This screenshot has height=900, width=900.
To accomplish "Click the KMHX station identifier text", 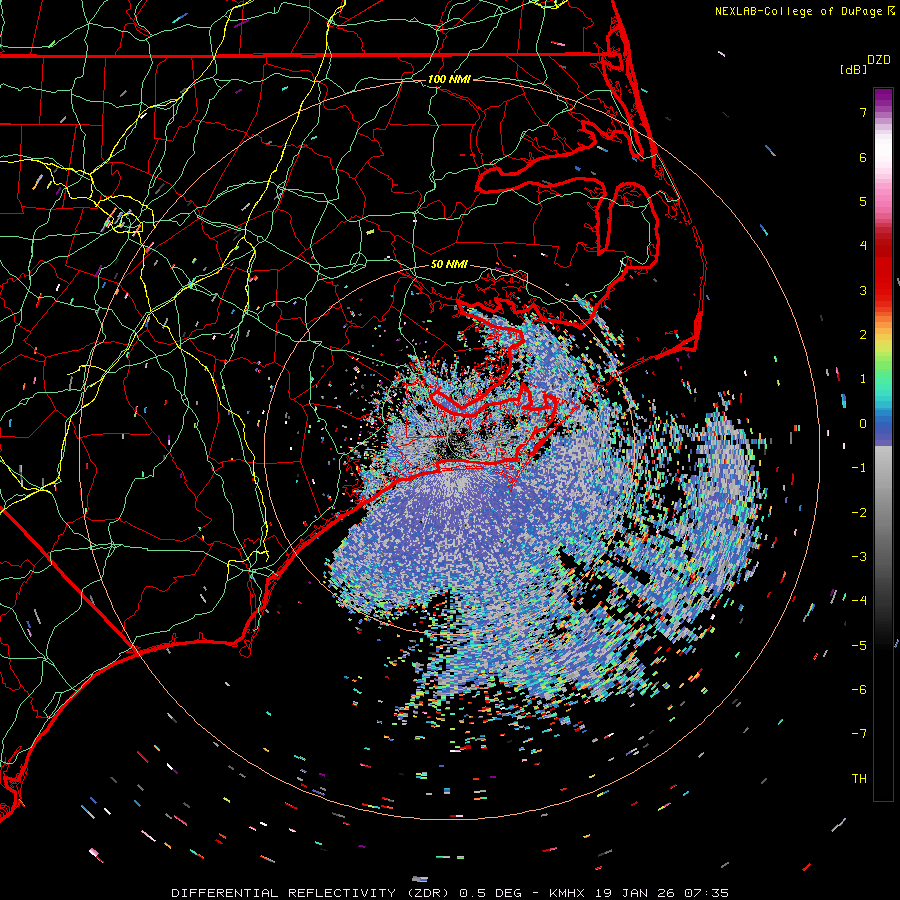I will tap(567, 893).
